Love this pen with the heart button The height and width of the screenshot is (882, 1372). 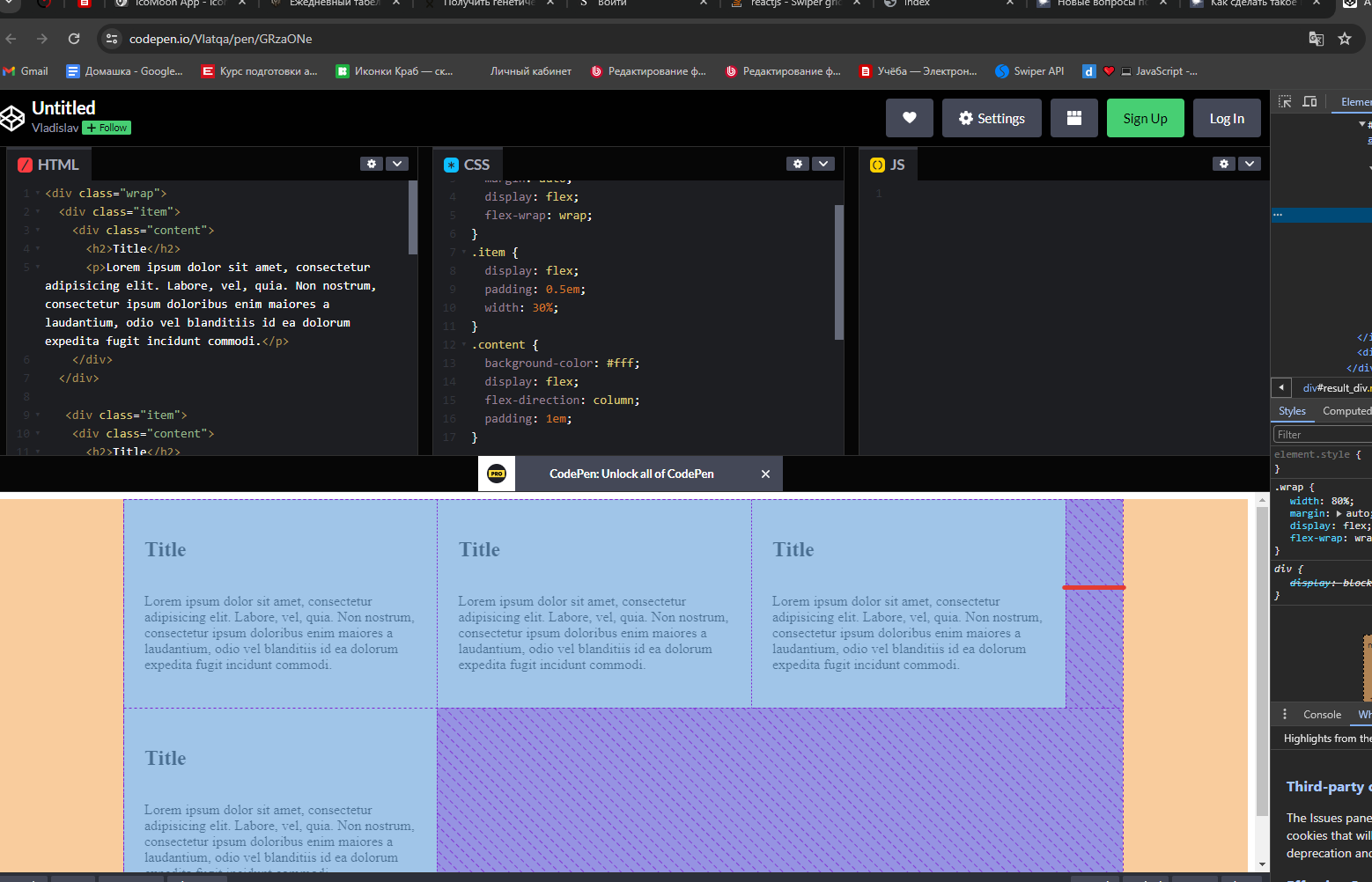910,118
